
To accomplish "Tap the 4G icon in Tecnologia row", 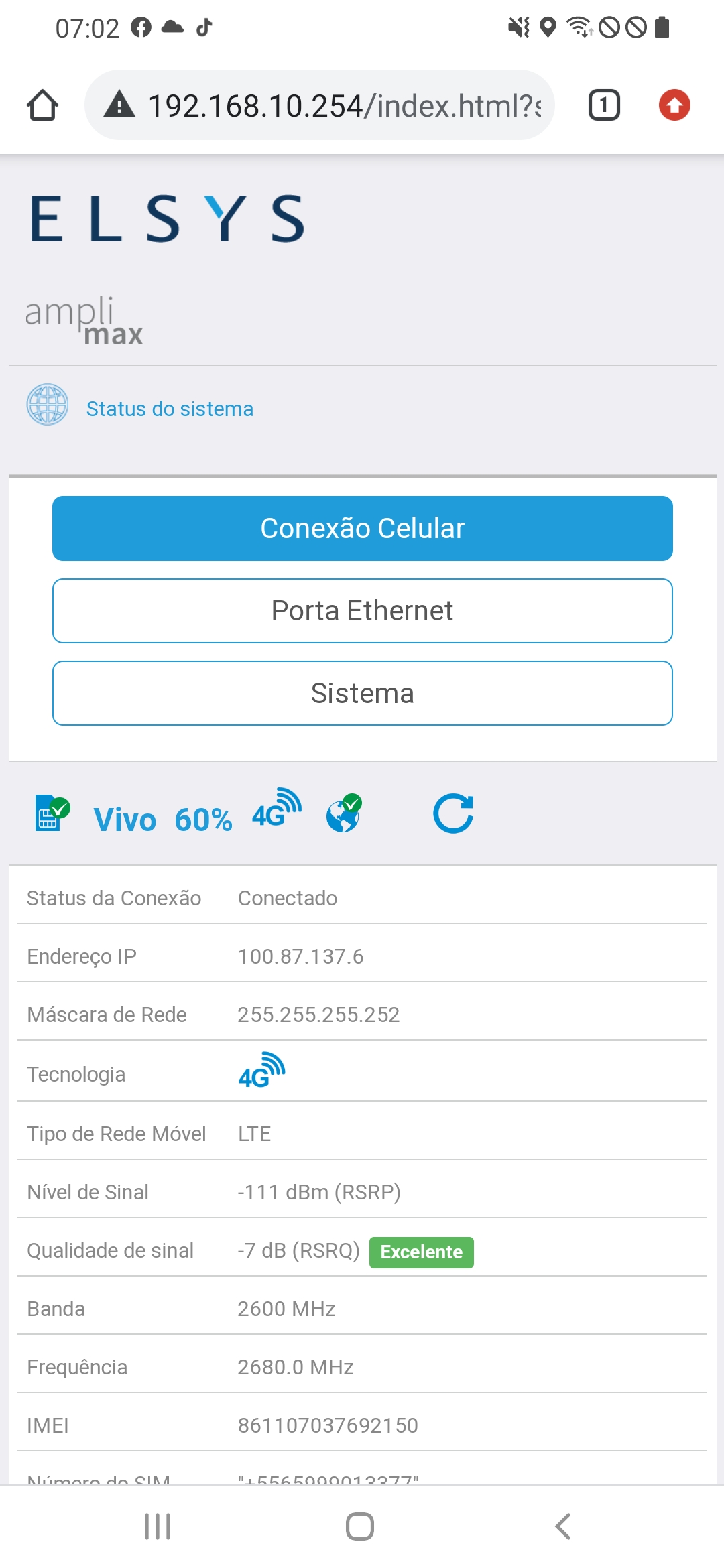I will point(261,1070).
